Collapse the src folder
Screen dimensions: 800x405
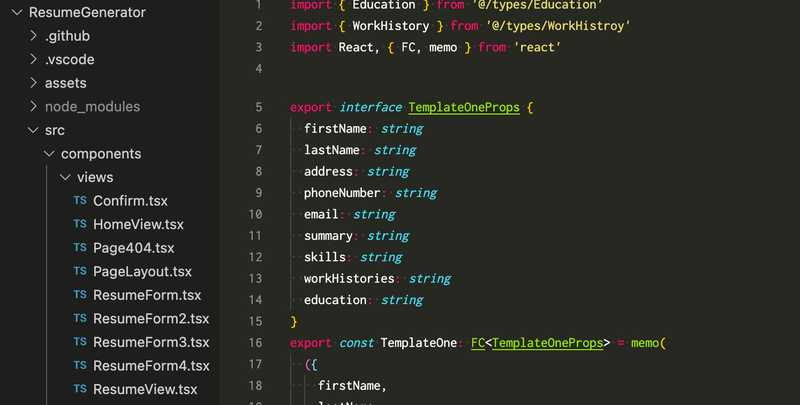(x=33, y=130)
